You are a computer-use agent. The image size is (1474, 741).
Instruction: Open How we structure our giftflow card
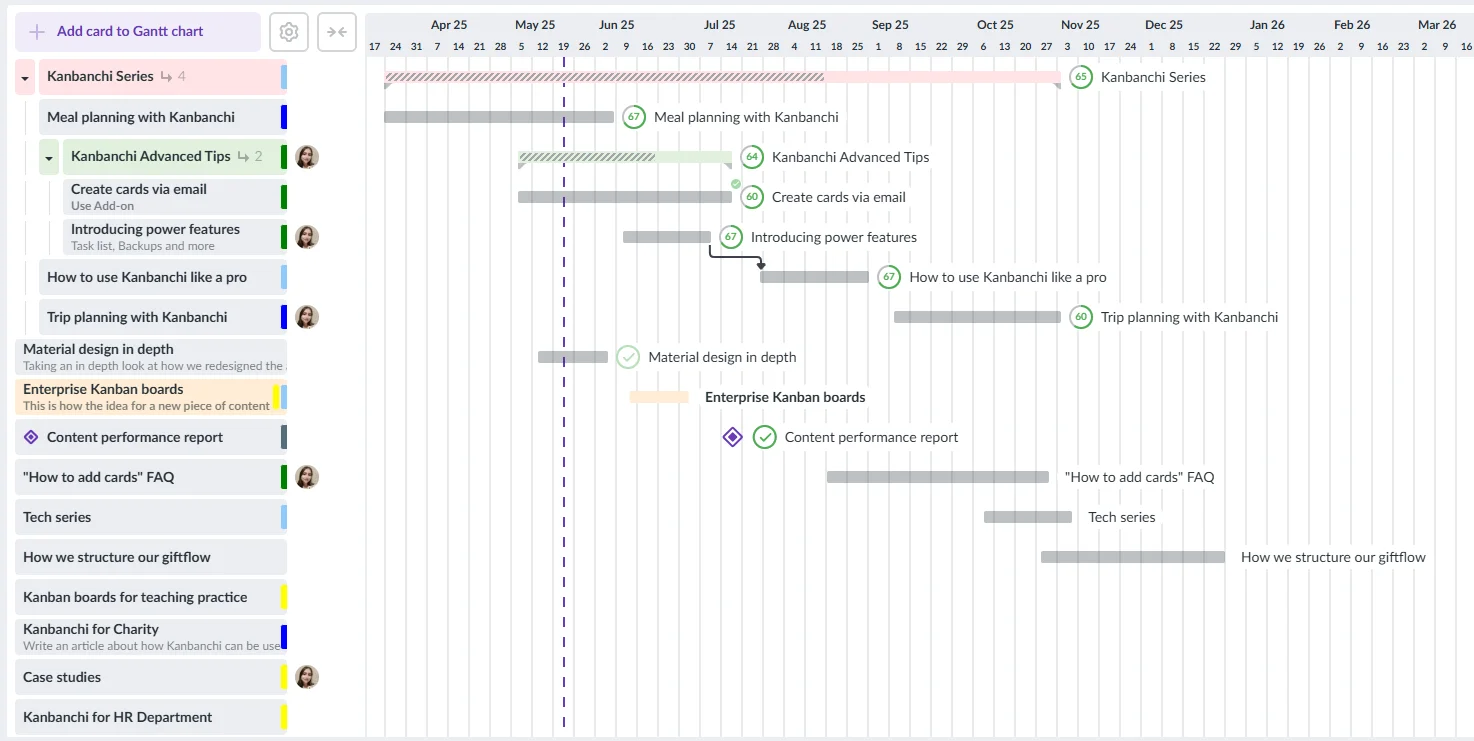(151, 557)
